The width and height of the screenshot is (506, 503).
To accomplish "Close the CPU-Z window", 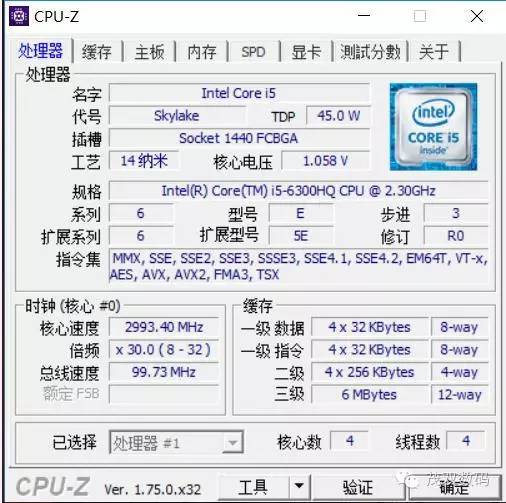I will pyautogui.click(x=477, y=16).
